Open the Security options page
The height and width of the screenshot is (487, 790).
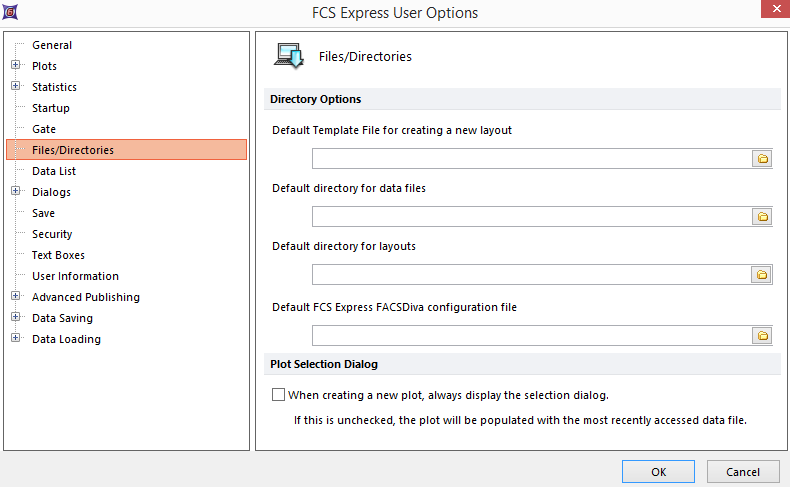pyautogui.click(x=52, y=234)
